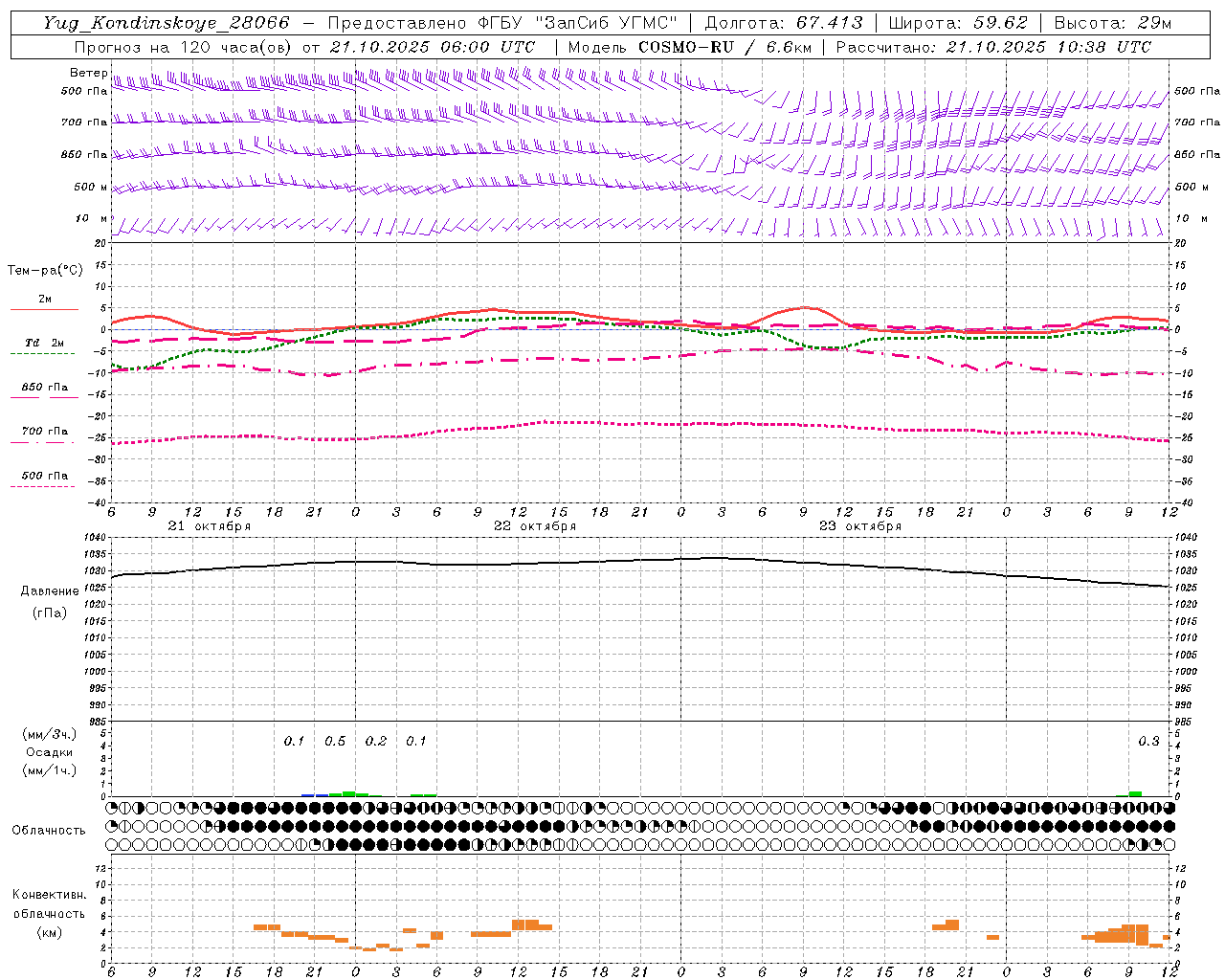This screenshot has height=980, width=1225.
Task: Click the (км) unit label under convective cloudiness
Action: (50, 932)
